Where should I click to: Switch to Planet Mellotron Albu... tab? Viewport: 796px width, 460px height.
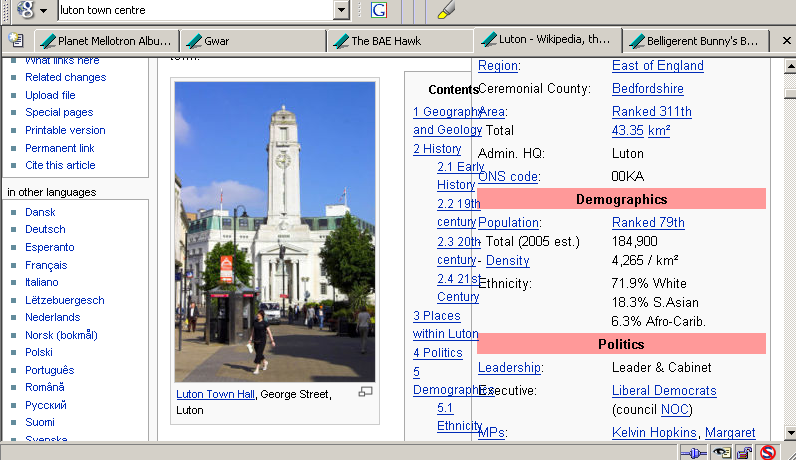(x=107, y=41)
